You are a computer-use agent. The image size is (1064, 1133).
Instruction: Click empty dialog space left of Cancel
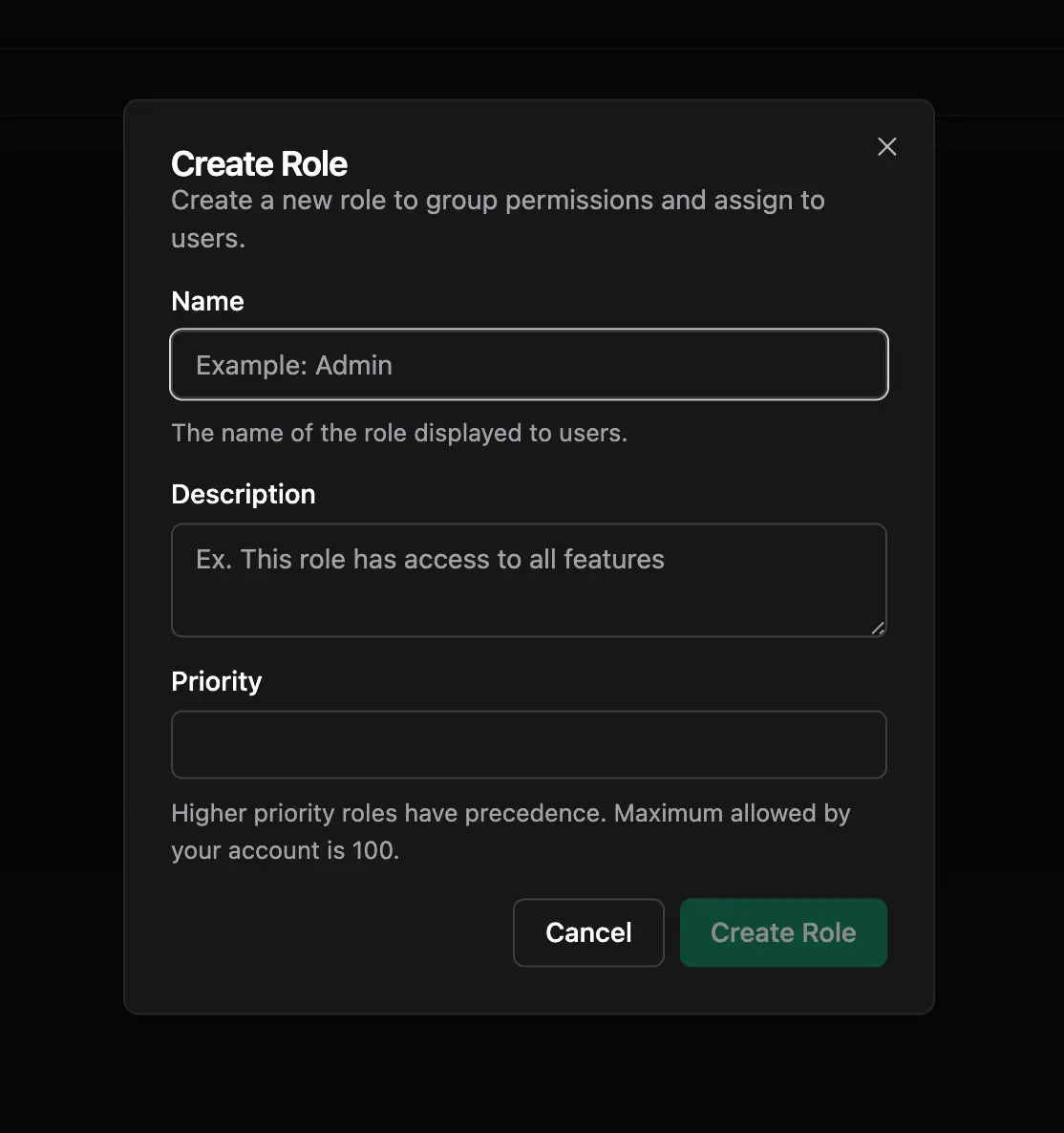coord(334,932)
